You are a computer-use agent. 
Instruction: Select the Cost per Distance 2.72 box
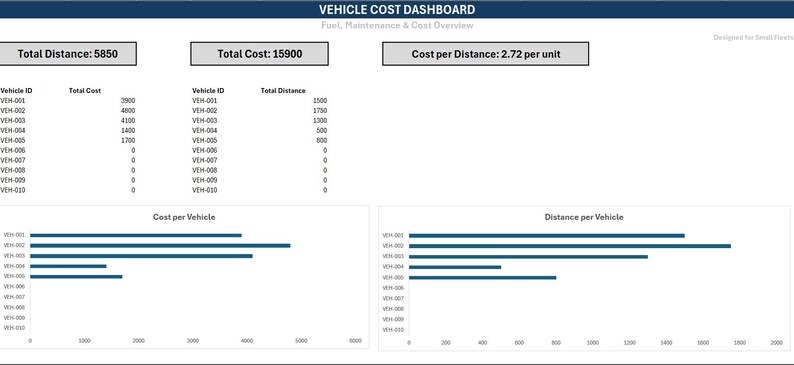(486, 54)
